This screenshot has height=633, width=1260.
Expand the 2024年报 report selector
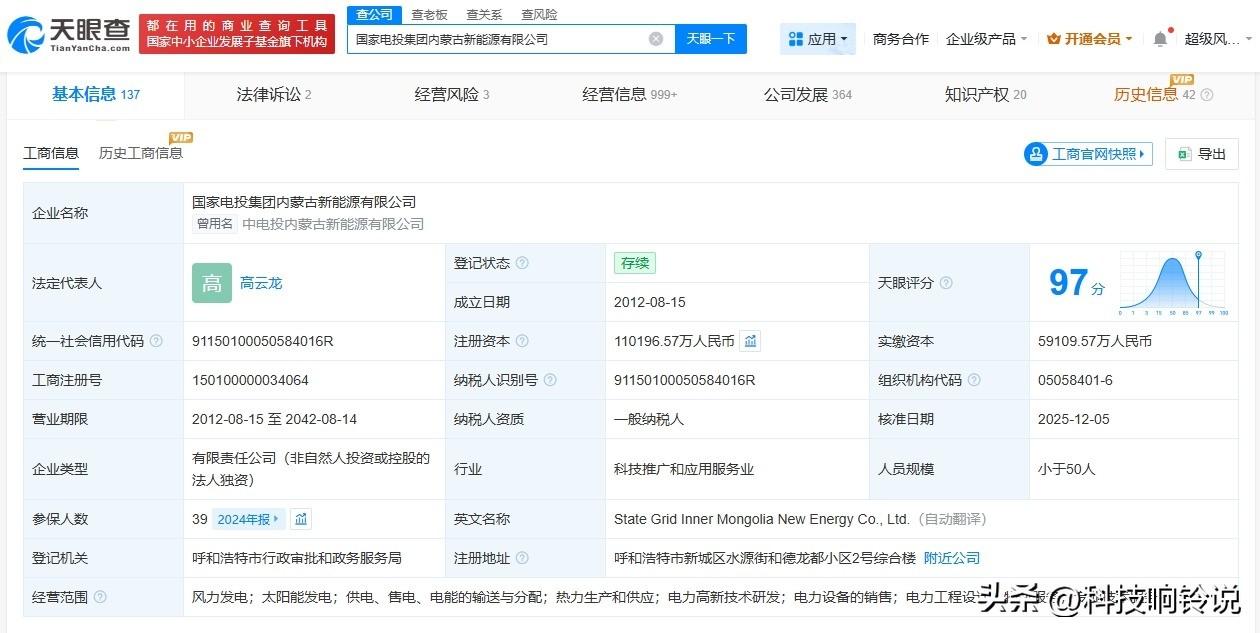tap(250, 519)
